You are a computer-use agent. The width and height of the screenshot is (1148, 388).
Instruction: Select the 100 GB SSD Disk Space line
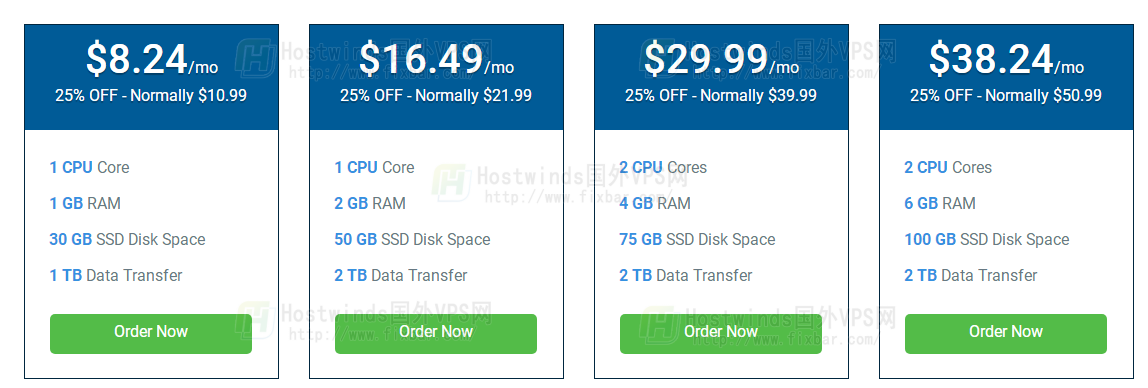986,239
